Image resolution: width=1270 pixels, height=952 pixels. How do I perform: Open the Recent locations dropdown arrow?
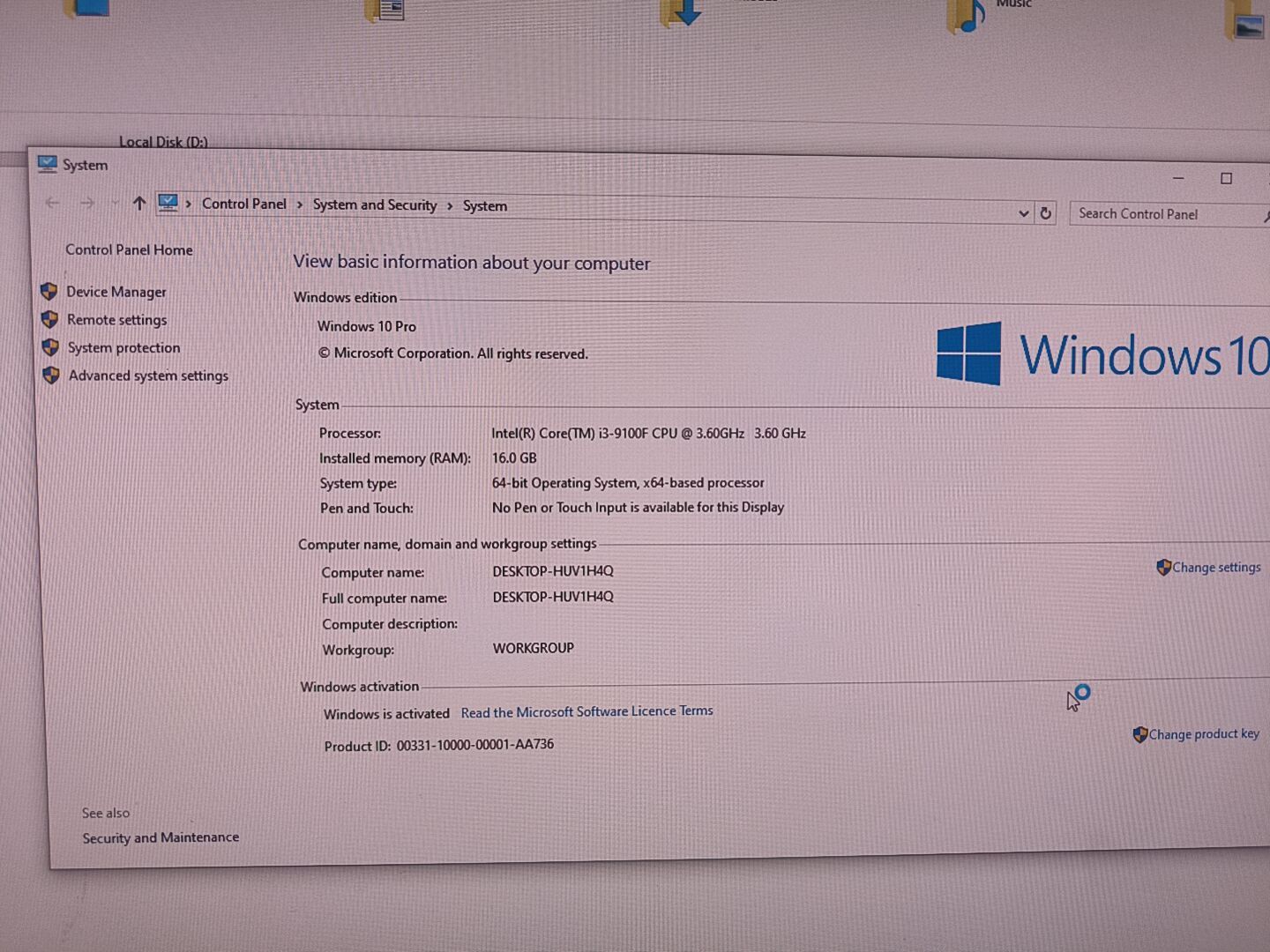[x=115, y=204]
